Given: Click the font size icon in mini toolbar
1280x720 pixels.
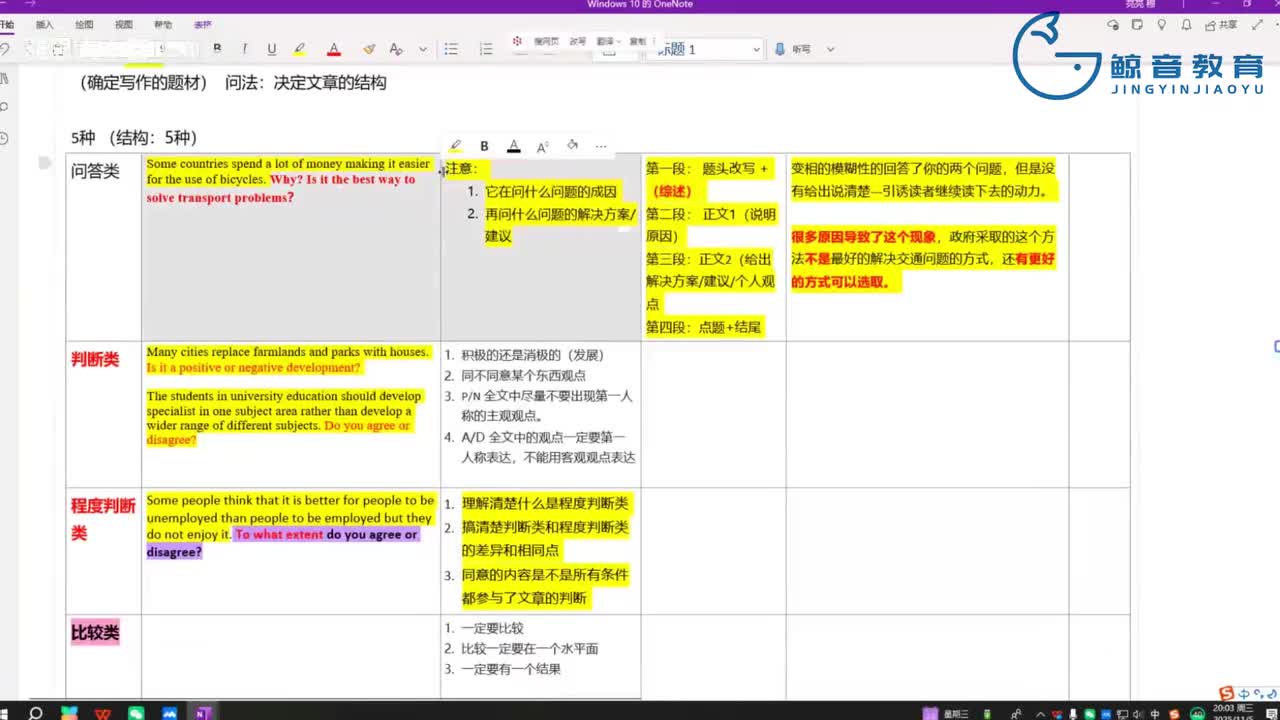Looking at the screenshot, I should coord(543,146).
